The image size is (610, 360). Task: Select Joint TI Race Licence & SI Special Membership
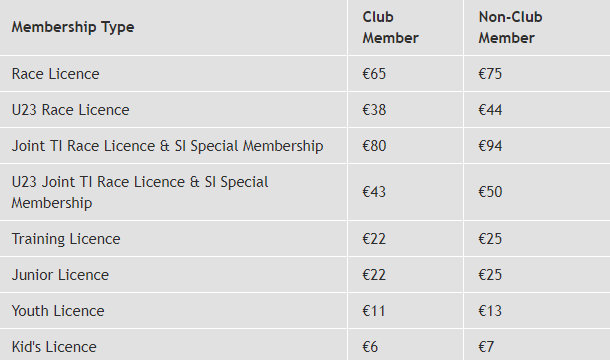click(167, 146)
